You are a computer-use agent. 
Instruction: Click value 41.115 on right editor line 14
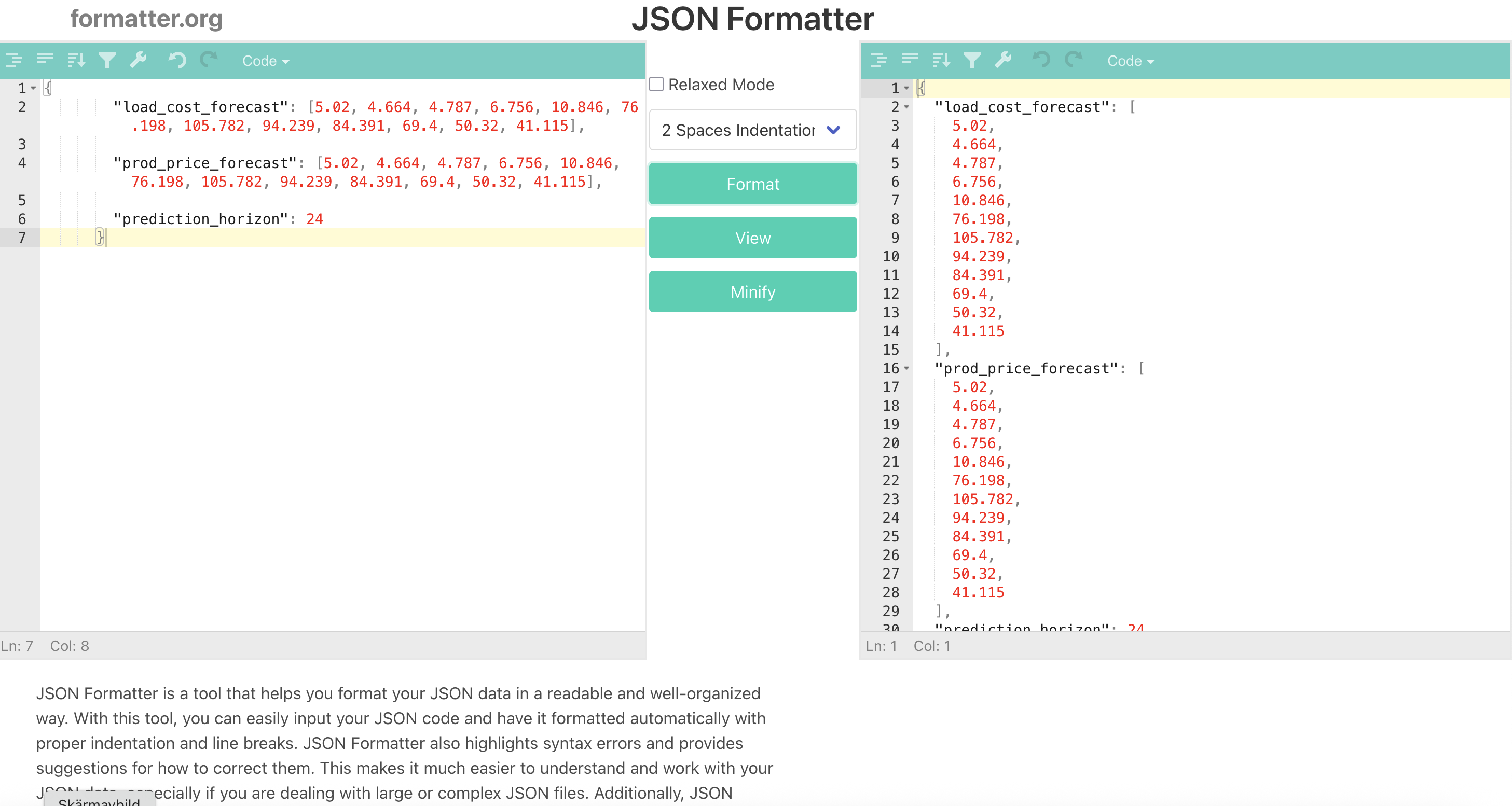979,331
